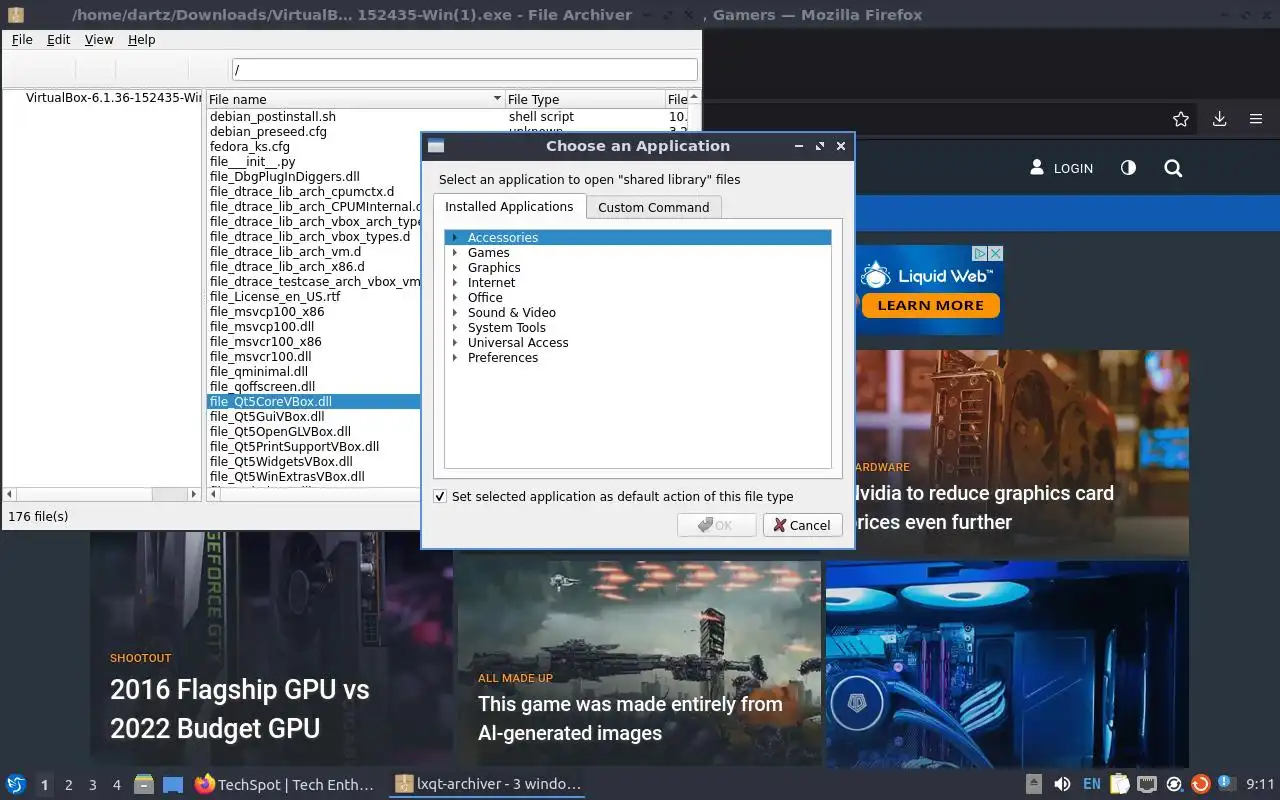Expand the Universal Access category
This screenshot has width=1280, height=800.
pyautogui.click(x=454, y=342)
